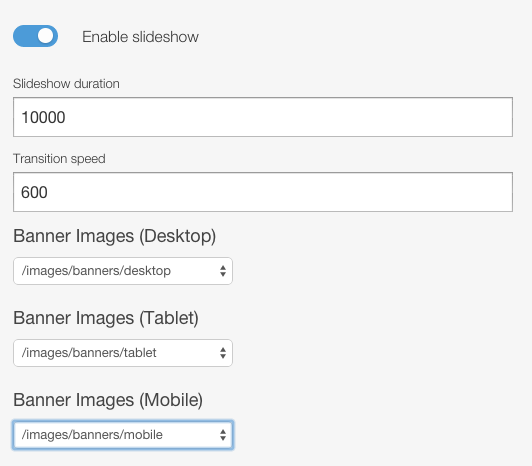The height and width of the screenshot is (466, 532).
Task: Click the "Enable slideshow" label text
Action: click(x=140, y=37)
